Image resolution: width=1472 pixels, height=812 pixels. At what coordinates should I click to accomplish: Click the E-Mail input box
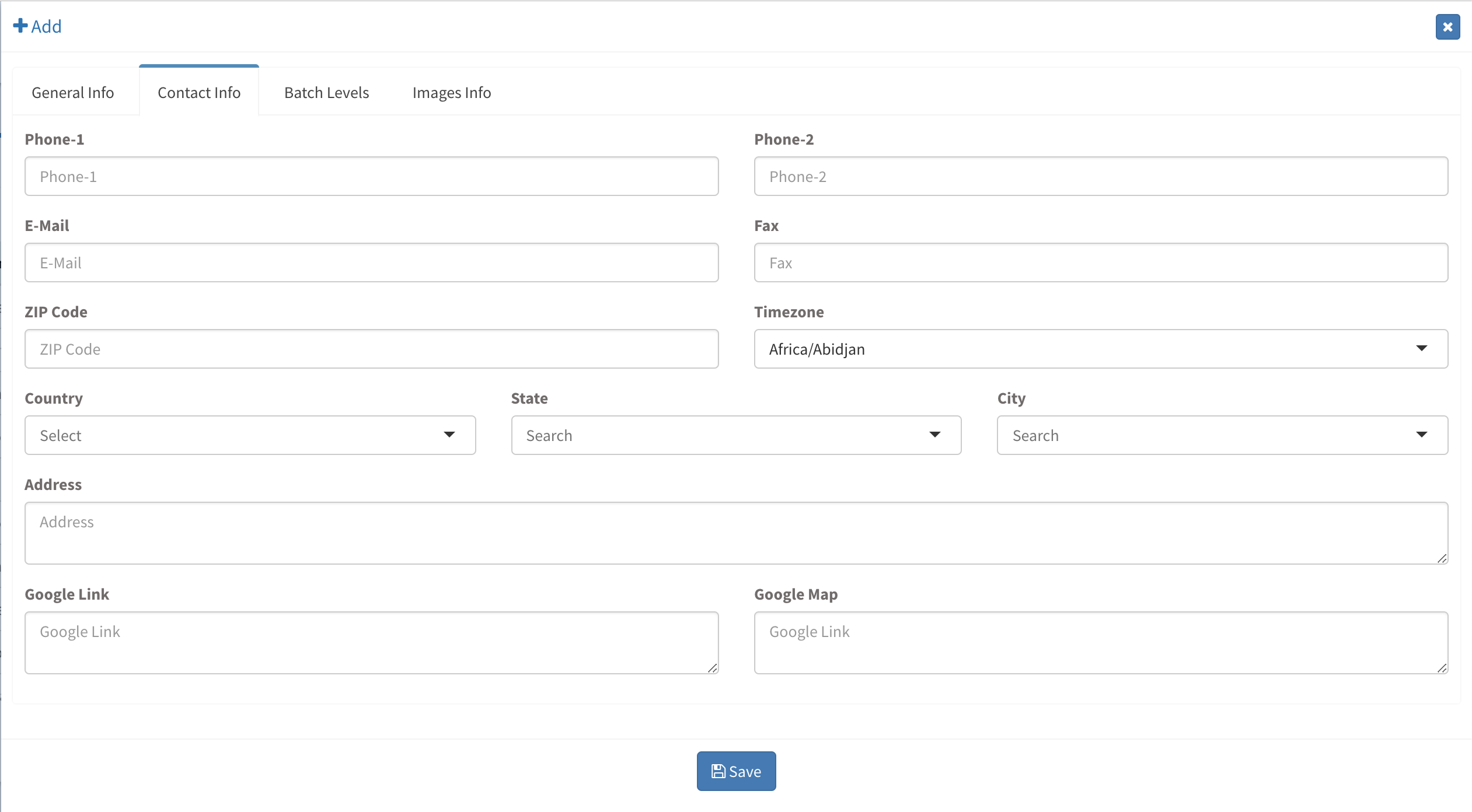371,262
